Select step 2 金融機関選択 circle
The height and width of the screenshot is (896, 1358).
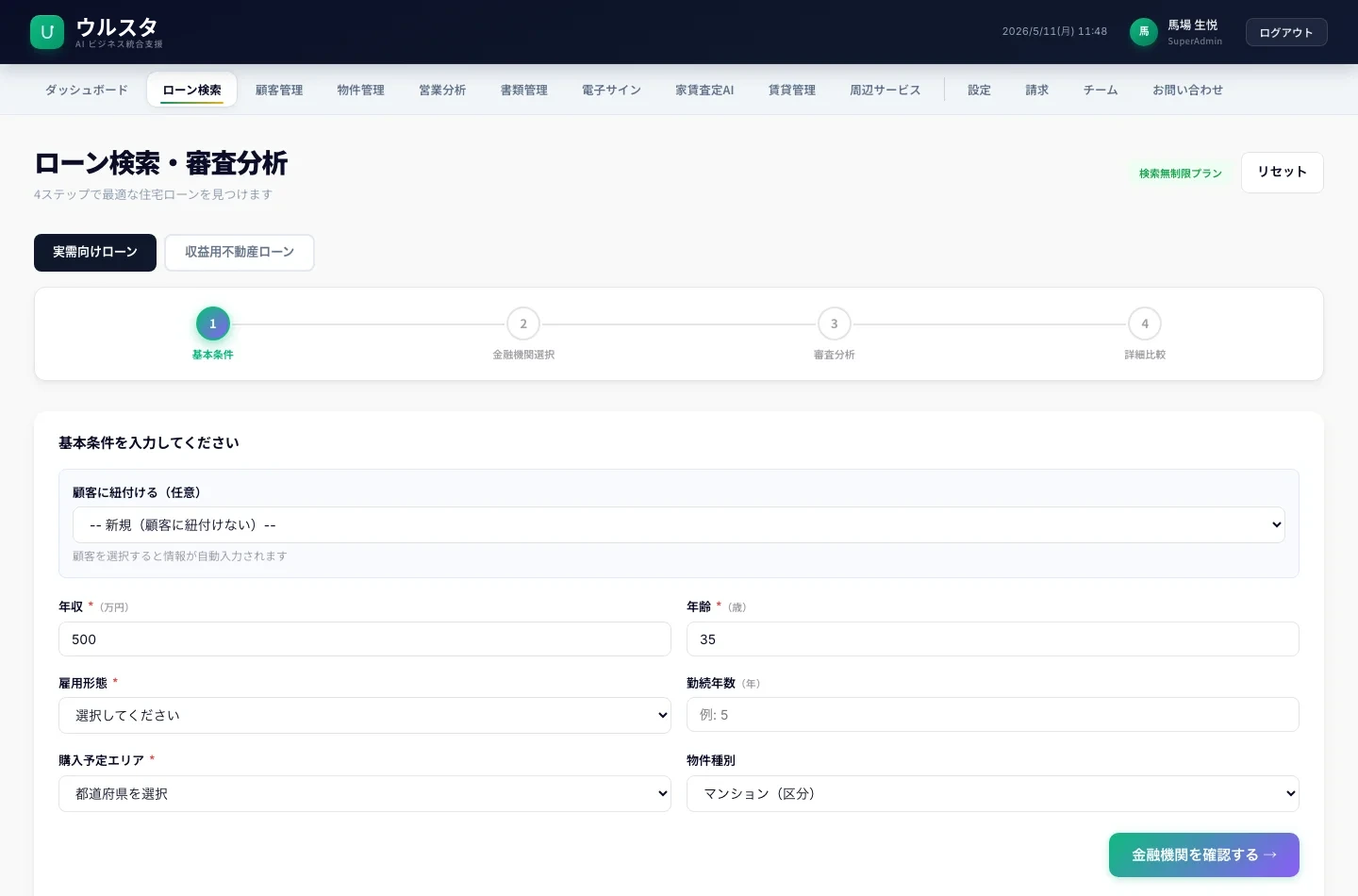tap(523, 324)
